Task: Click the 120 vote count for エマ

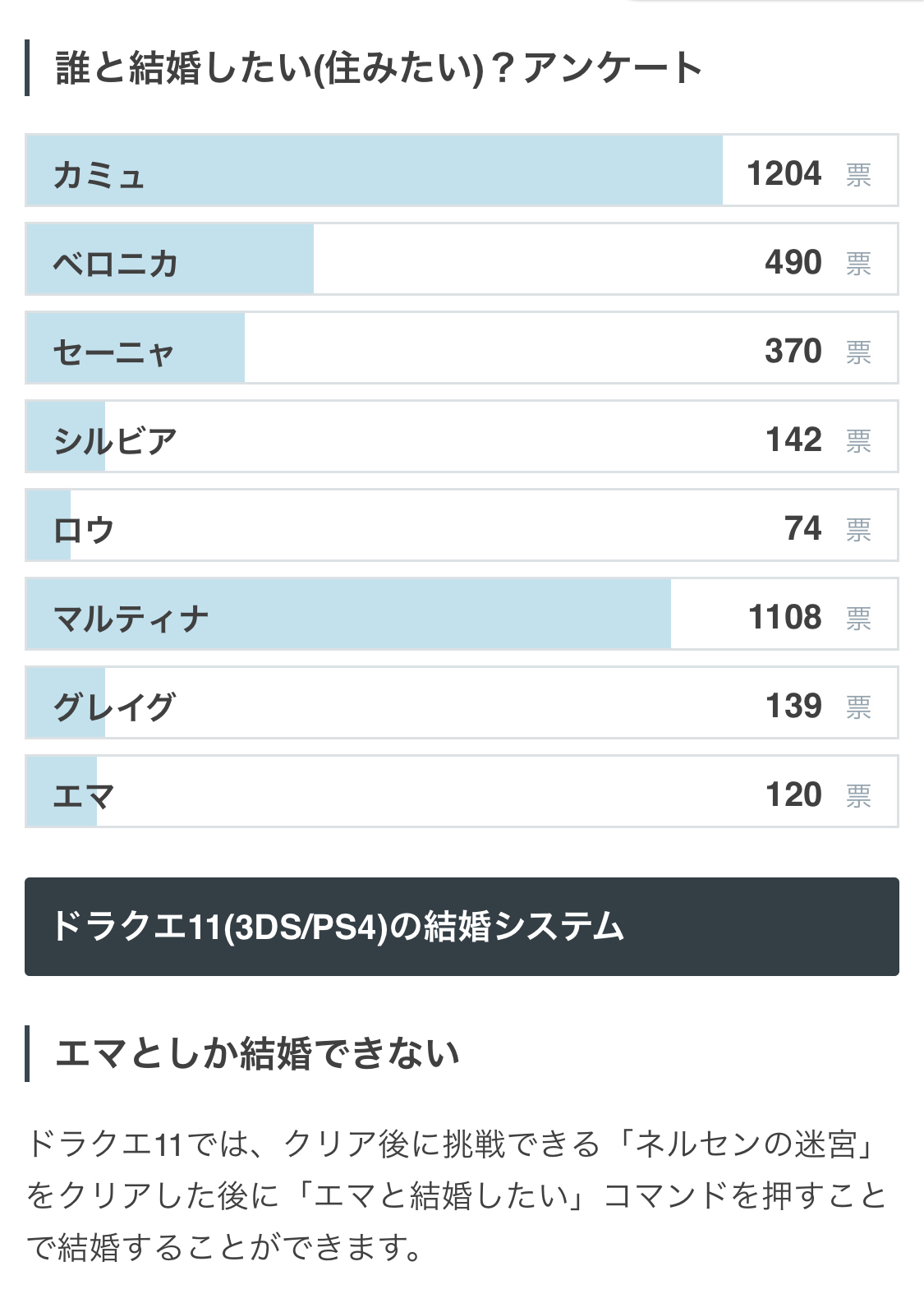Action: pyautogui.click(x=793, y=794)
